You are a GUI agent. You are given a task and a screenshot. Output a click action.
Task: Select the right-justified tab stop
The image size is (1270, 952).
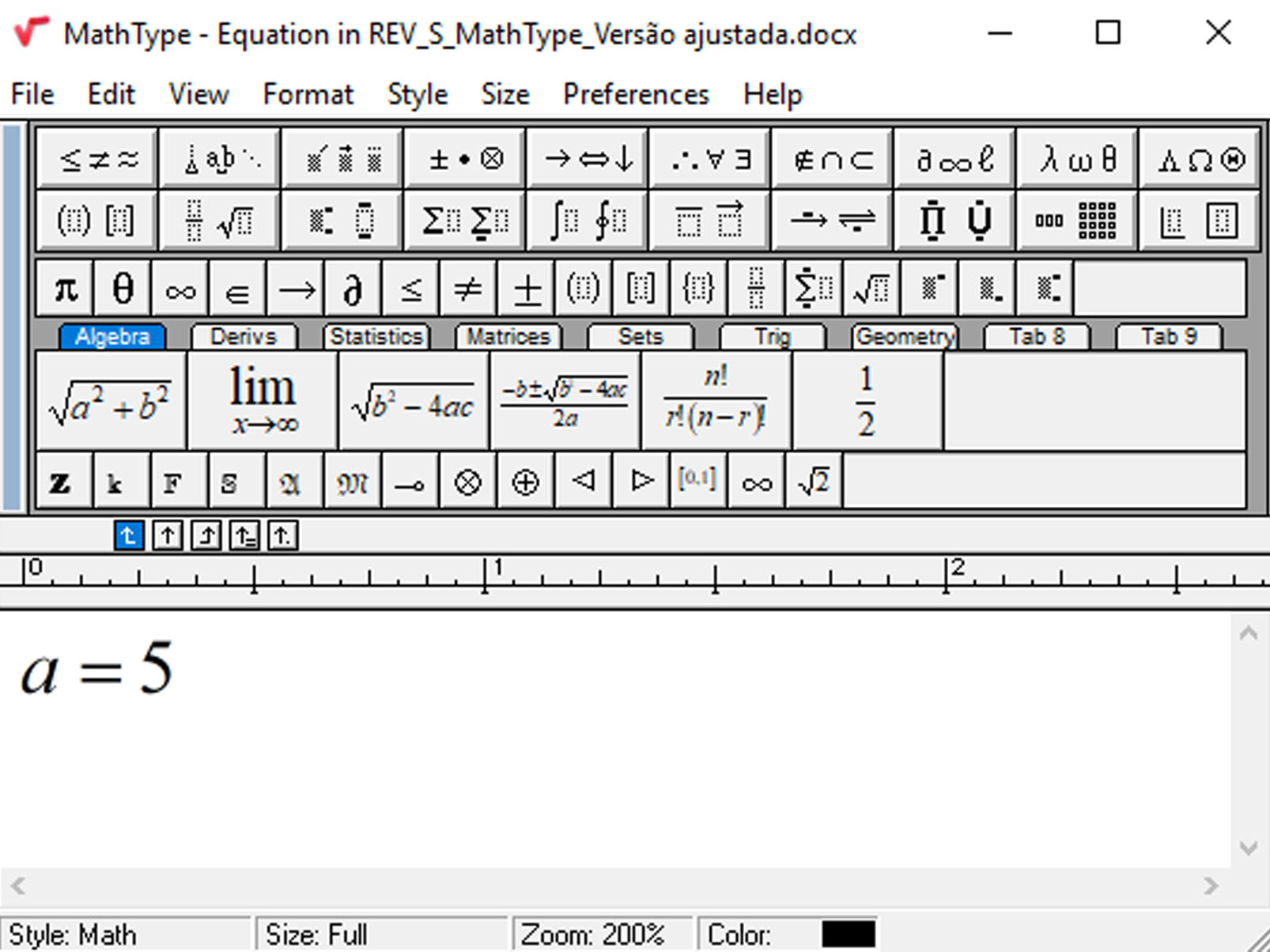click(206, 535)
